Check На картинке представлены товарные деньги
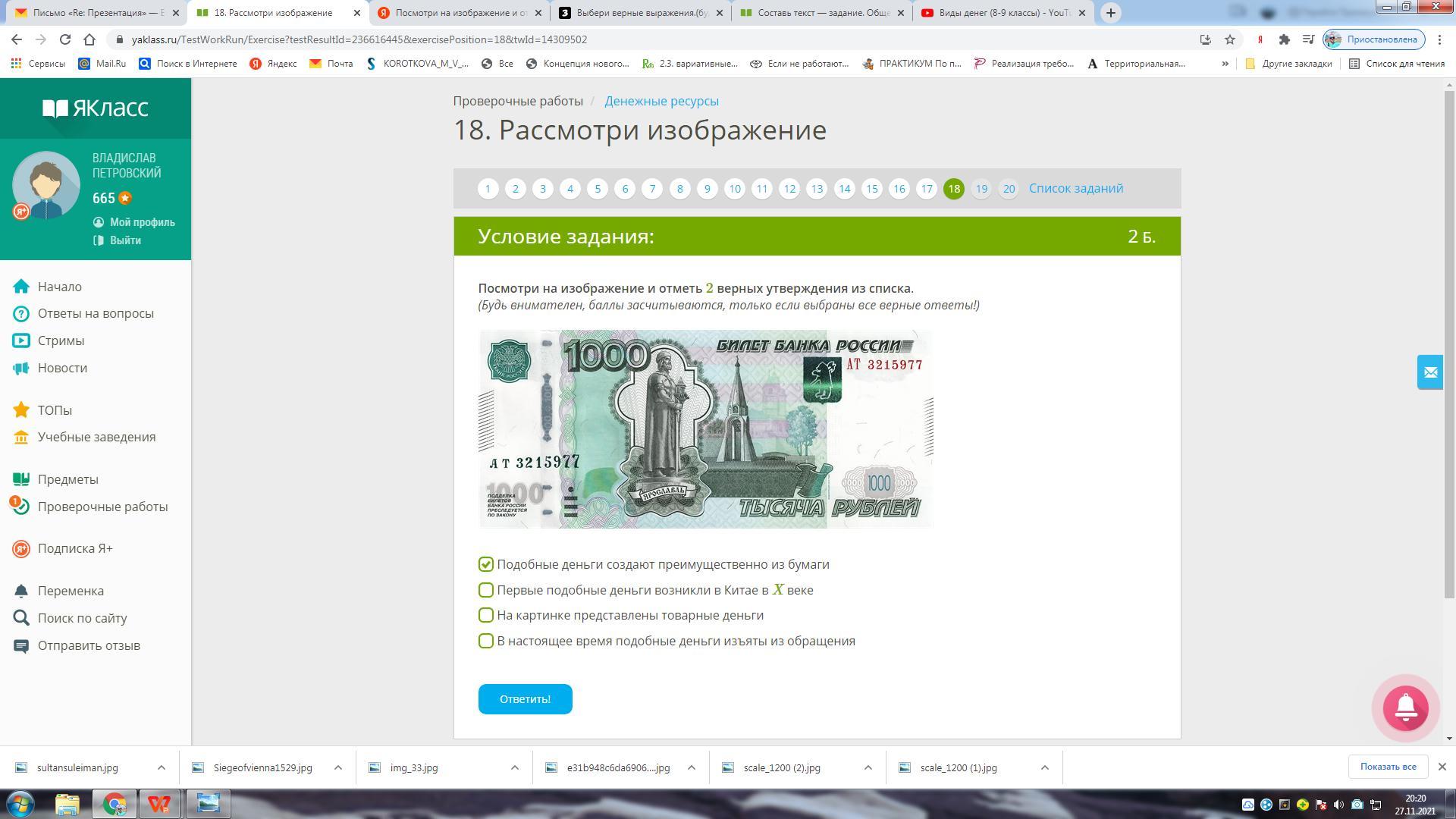 coord(486,615)
